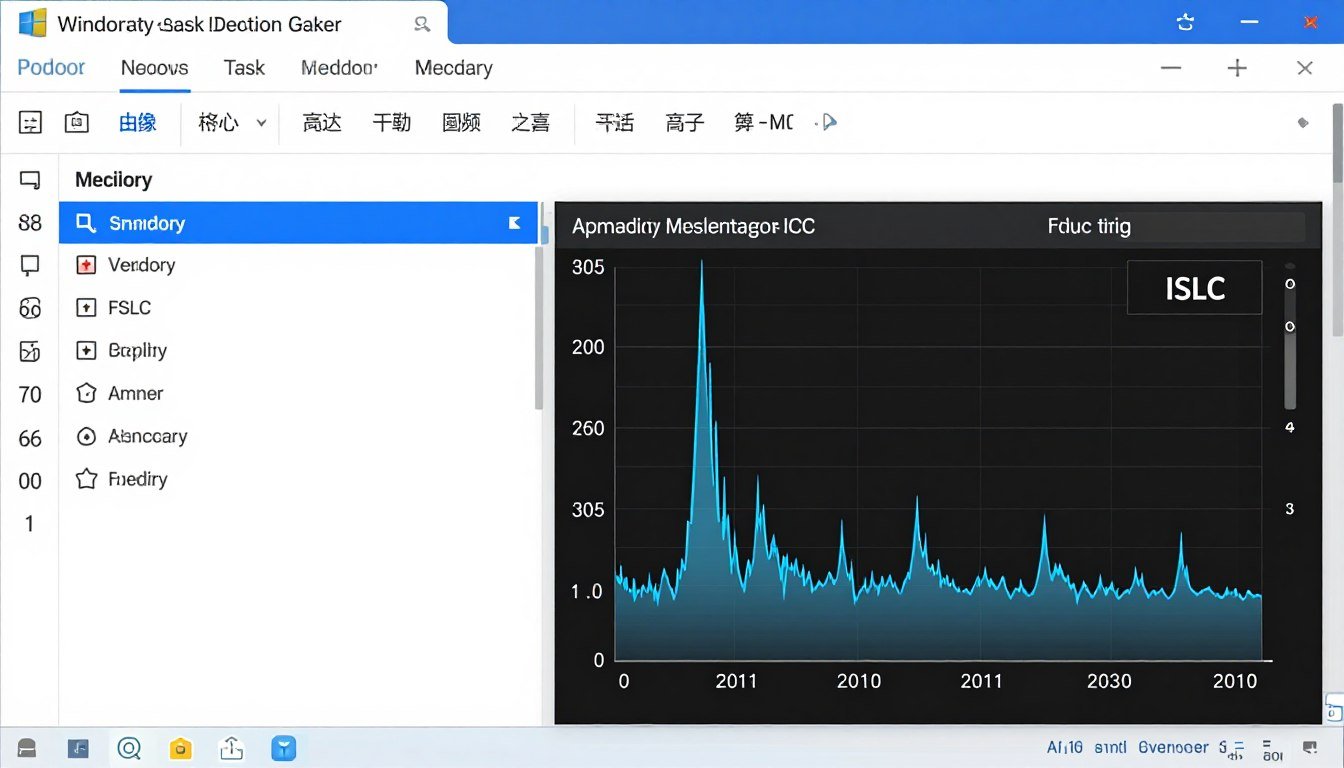Click the 高达 toolbar button
The width and height of the screenshot is (1344, 768).
(322, 121)
